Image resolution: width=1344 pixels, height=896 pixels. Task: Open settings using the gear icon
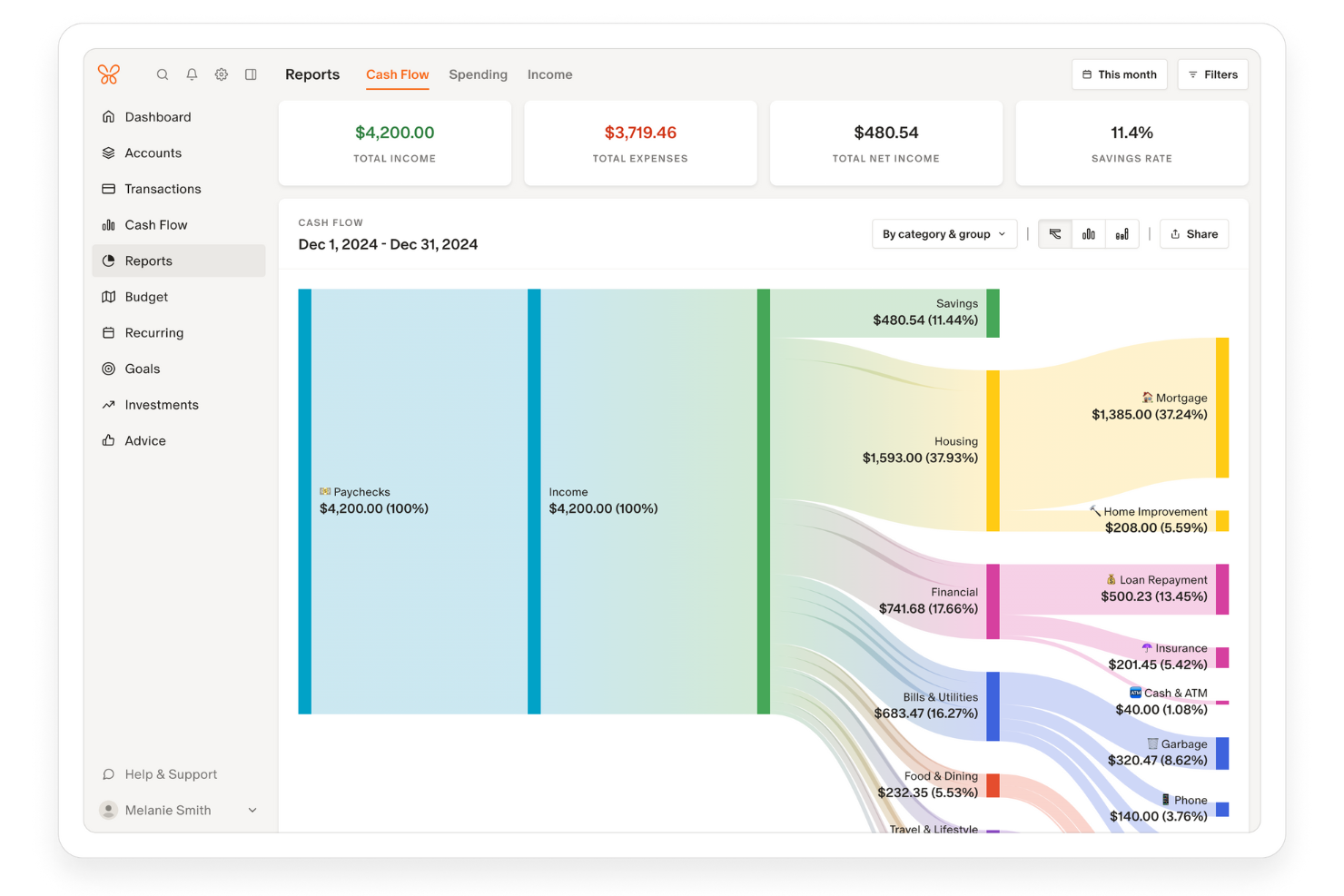221,74
